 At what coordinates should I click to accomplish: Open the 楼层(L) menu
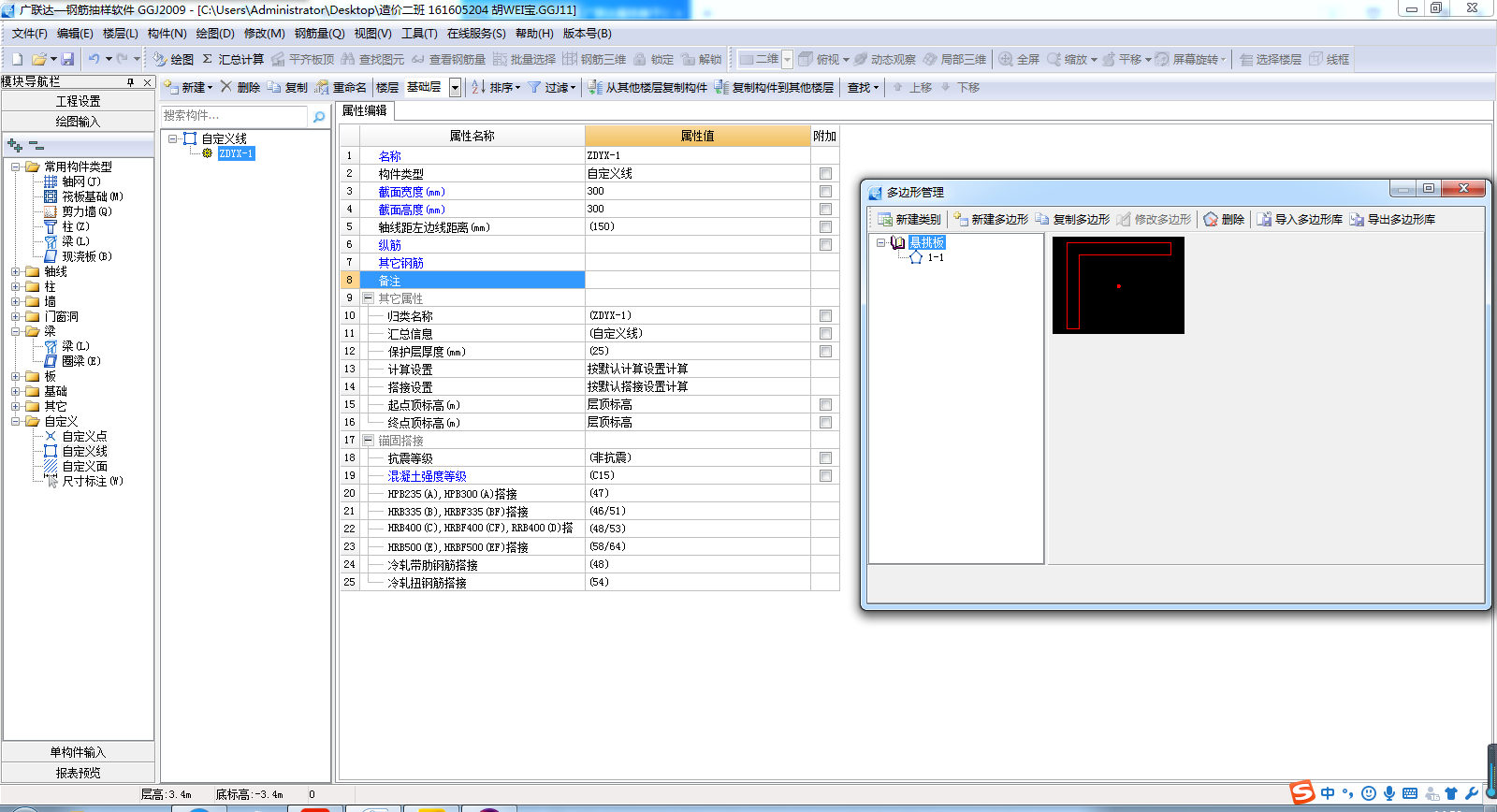[120, 33]
